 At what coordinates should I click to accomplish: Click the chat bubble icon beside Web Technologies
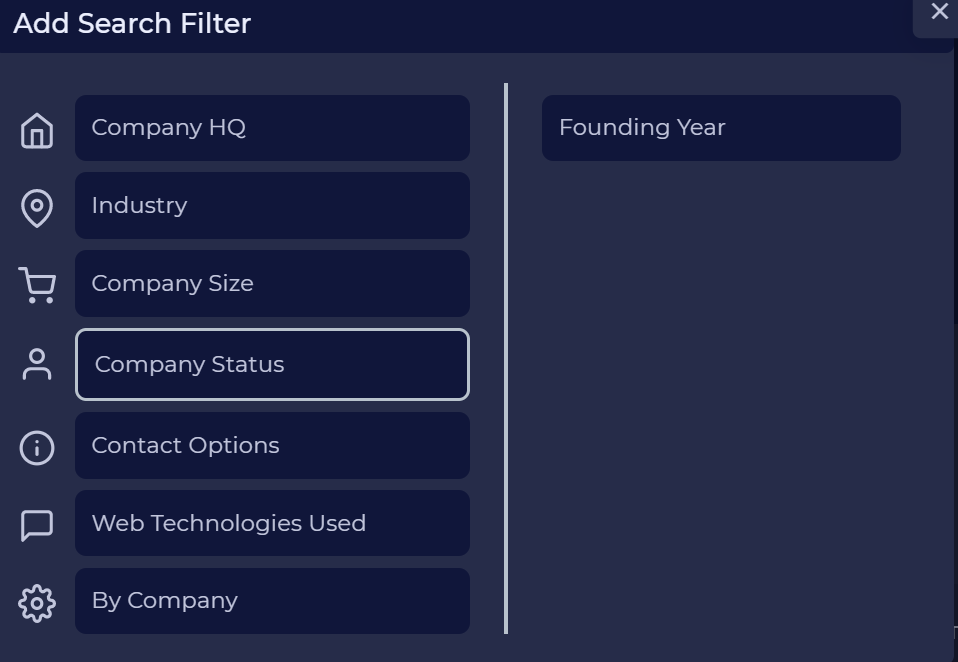click(37, 525)
